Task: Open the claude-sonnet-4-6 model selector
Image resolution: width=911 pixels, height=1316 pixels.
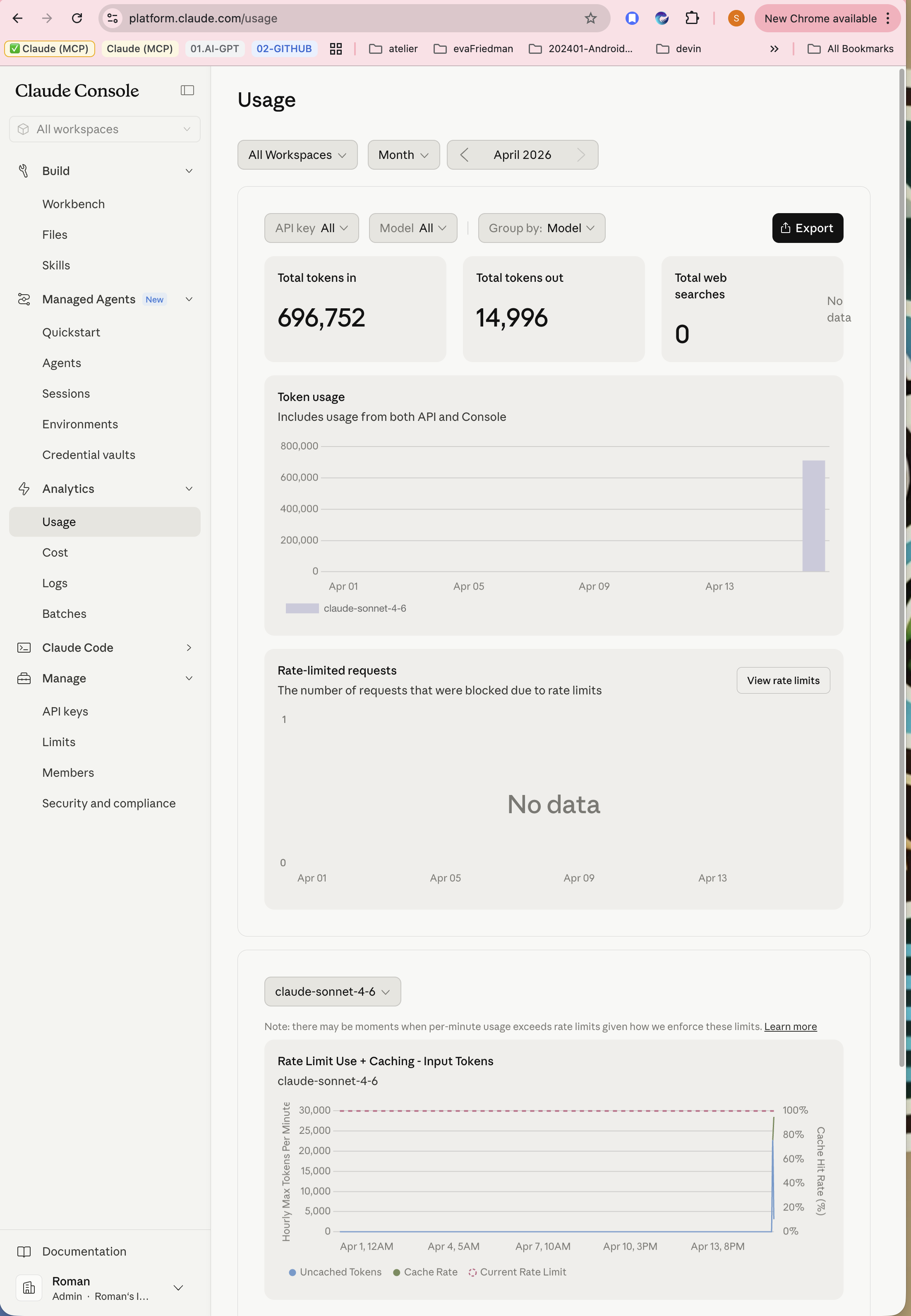Action: tap(333, 992)
